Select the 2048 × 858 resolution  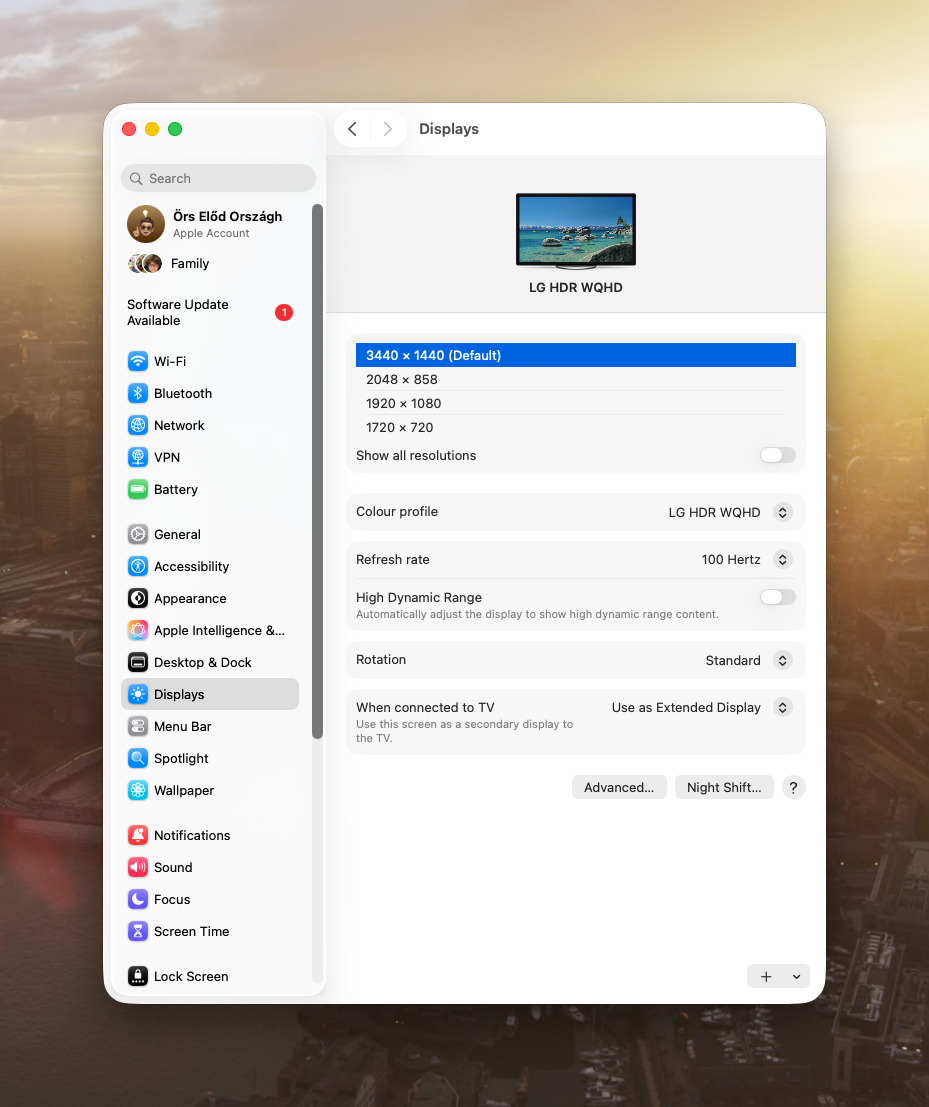pos(575,379)
